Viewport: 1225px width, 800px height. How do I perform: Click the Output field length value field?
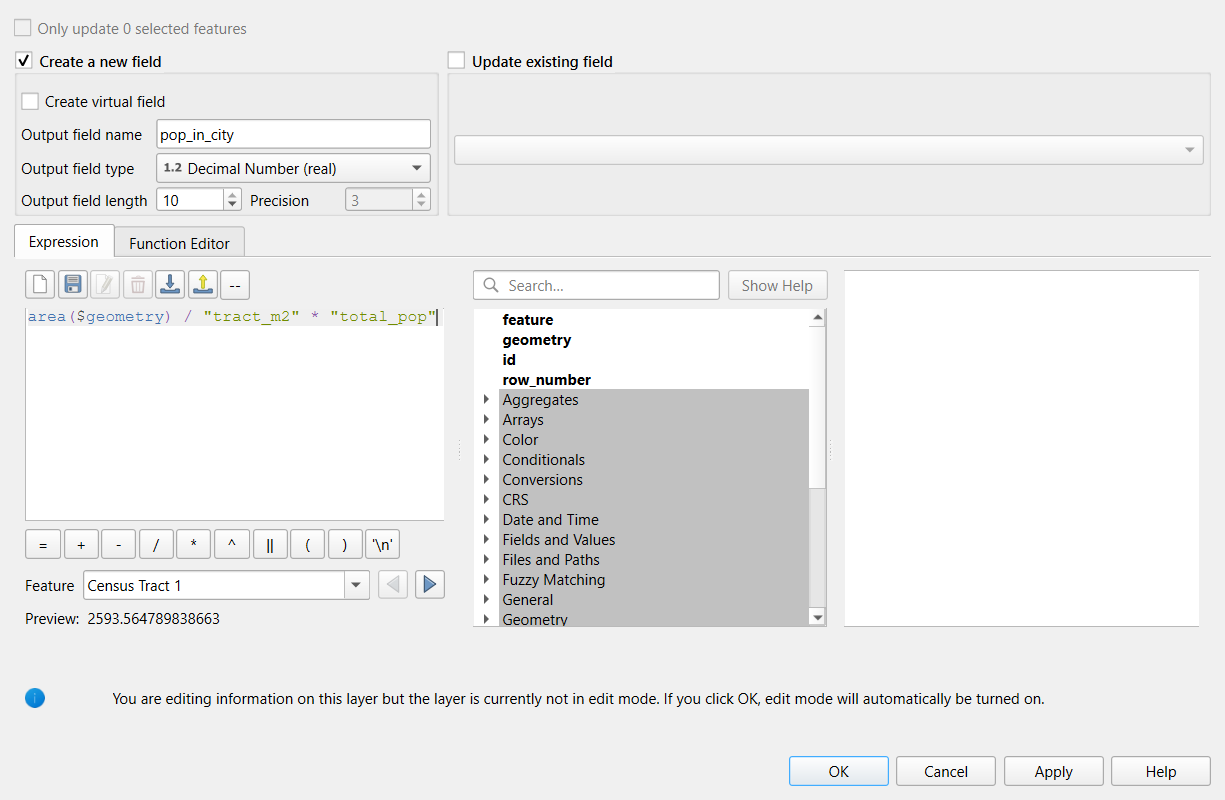pos(191,200)
